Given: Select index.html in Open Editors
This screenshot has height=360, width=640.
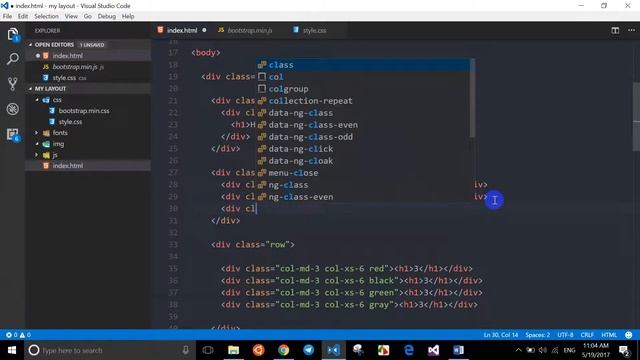Looking at the screenshot, I should pos(67,56).
